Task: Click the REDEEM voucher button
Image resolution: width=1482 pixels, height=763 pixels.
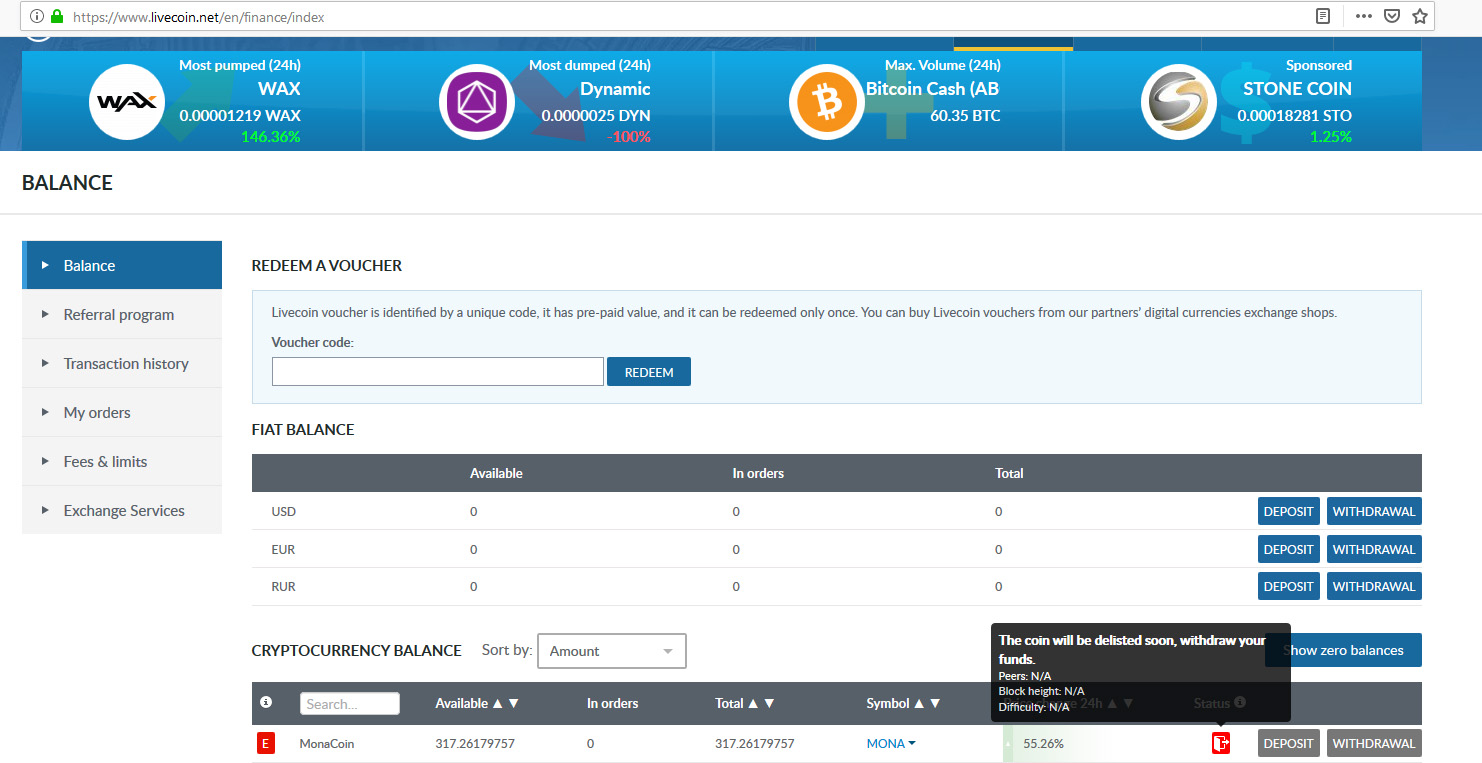Action: click(649, 372)
